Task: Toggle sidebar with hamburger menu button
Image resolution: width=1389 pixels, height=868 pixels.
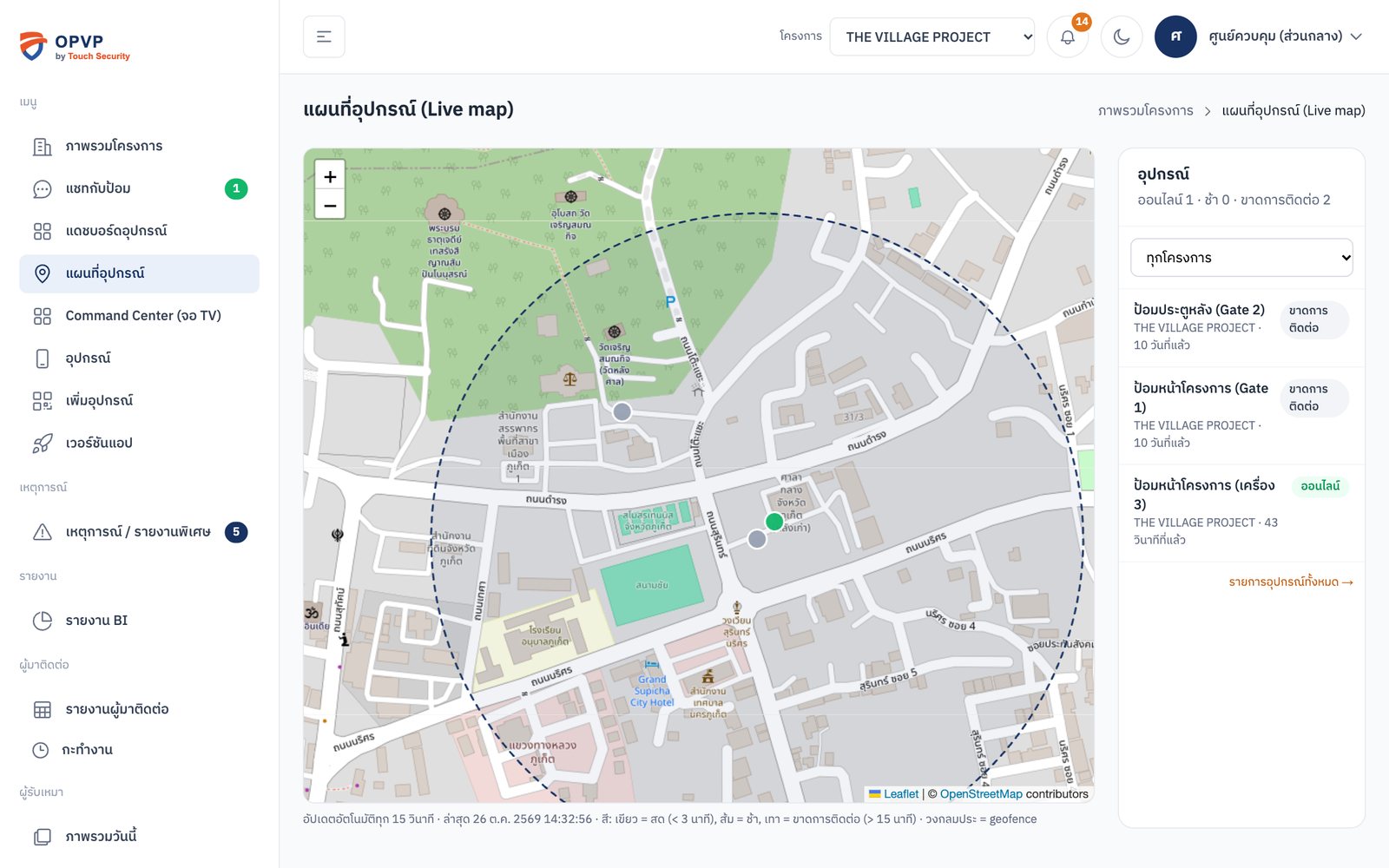Action: coord(324,36)
